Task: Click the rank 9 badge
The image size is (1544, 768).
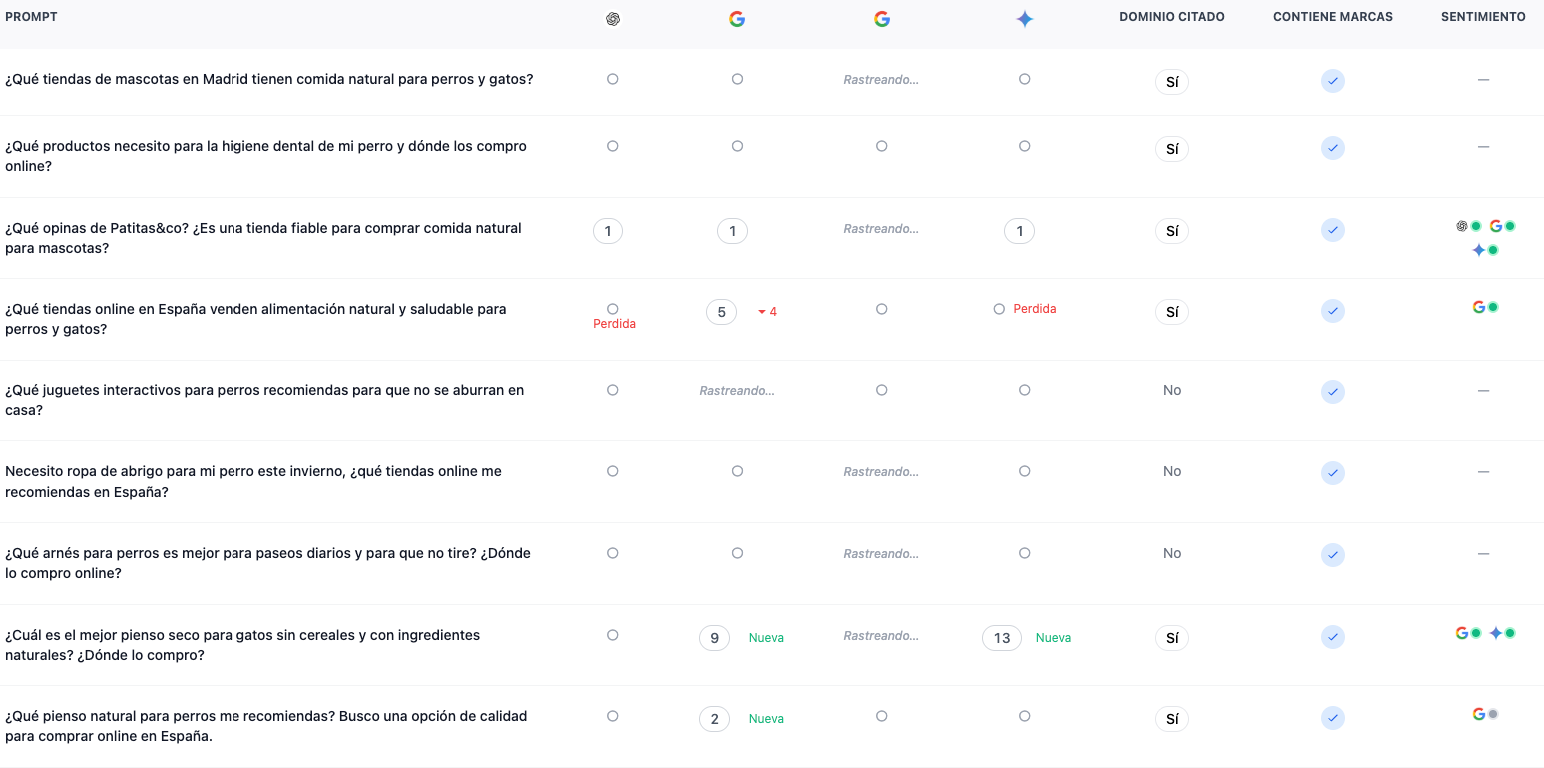Action: coord(714,638)
